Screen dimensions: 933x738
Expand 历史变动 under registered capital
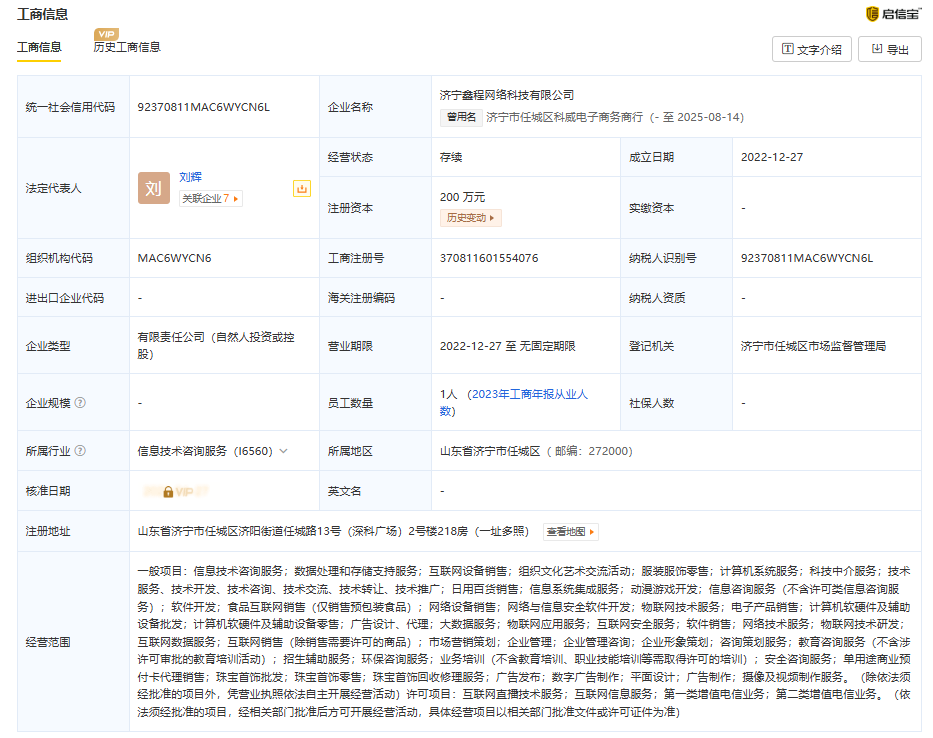(470, 218)
